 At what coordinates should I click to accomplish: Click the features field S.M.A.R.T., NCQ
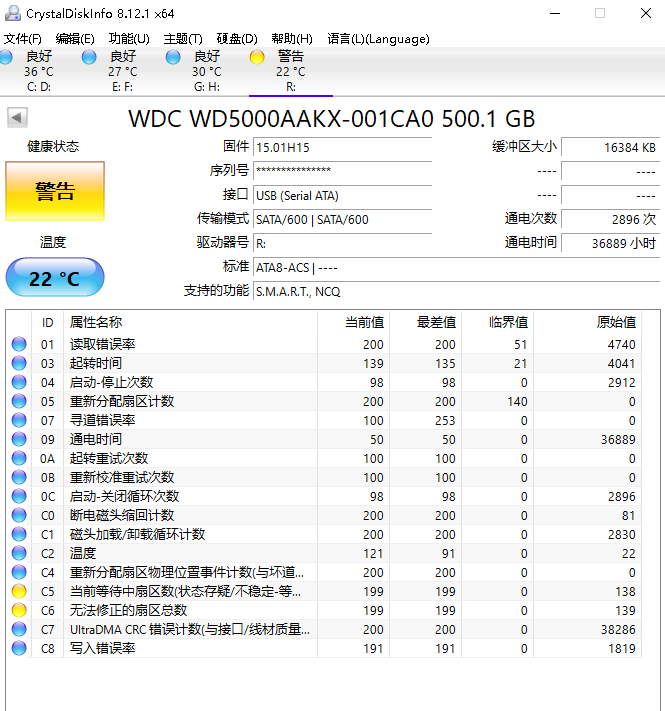(x=456, y=292)
